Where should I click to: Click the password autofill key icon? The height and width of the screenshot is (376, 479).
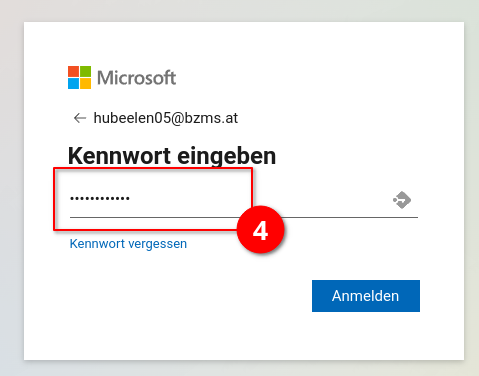click(402, 200)
